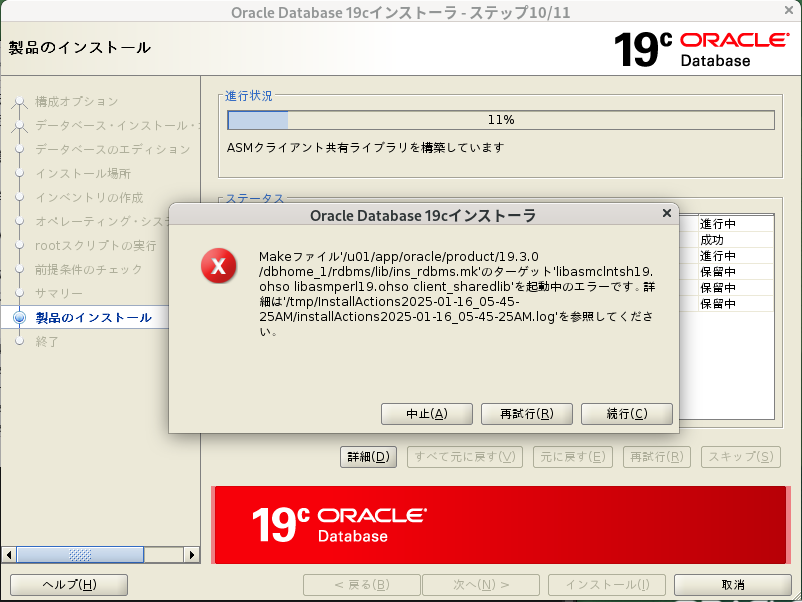Viewport: 802px width, 602px height.
Task: Select サマリー step
Action: 59,294
